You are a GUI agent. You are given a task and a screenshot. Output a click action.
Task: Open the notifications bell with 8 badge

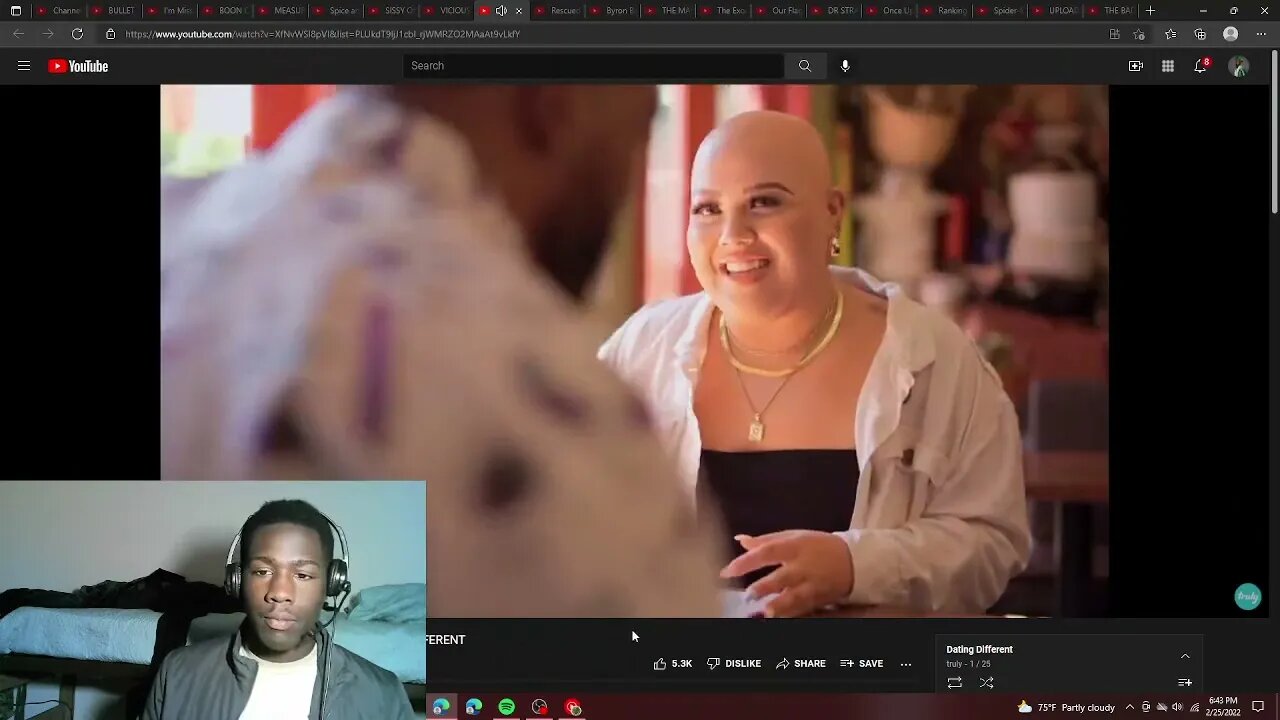click(x=1201, y=66)
